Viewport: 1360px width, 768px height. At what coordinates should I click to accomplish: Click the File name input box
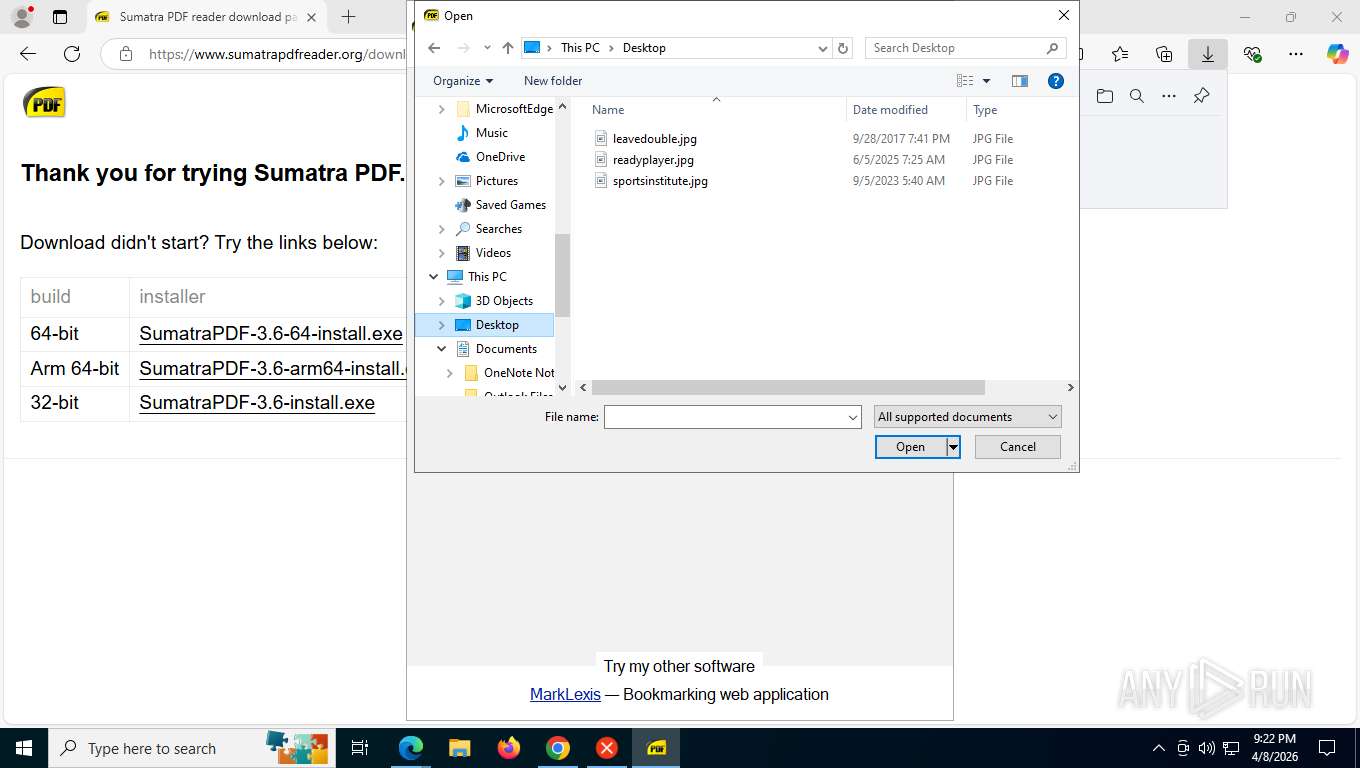(725, 417)
